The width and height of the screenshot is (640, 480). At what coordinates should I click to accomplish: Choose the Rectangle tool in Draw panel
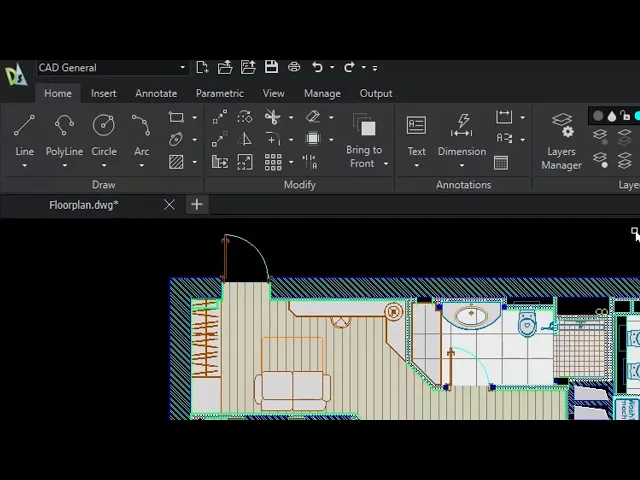[176, 118]
